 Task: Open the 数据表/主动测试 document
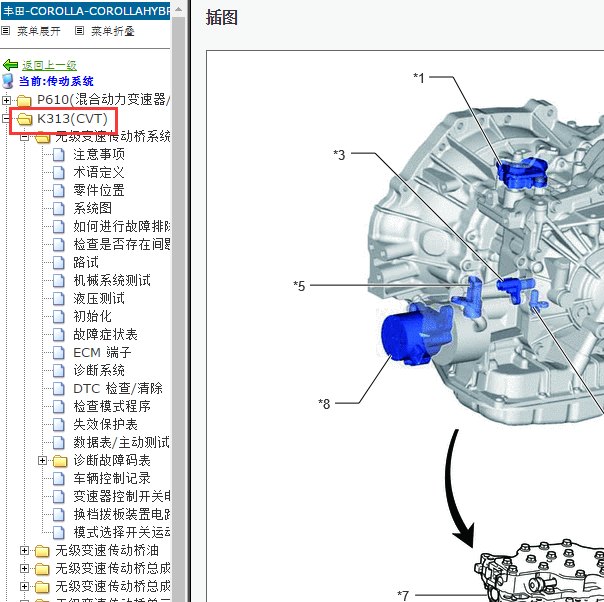[121, 443]
